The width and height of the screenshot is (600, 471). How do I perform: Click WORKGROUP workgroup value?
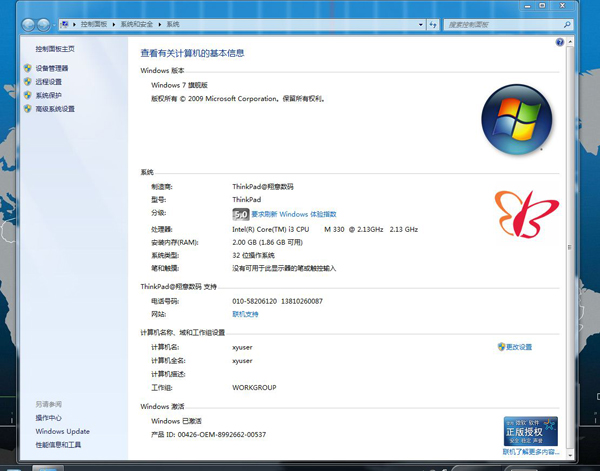coord(254,388)
